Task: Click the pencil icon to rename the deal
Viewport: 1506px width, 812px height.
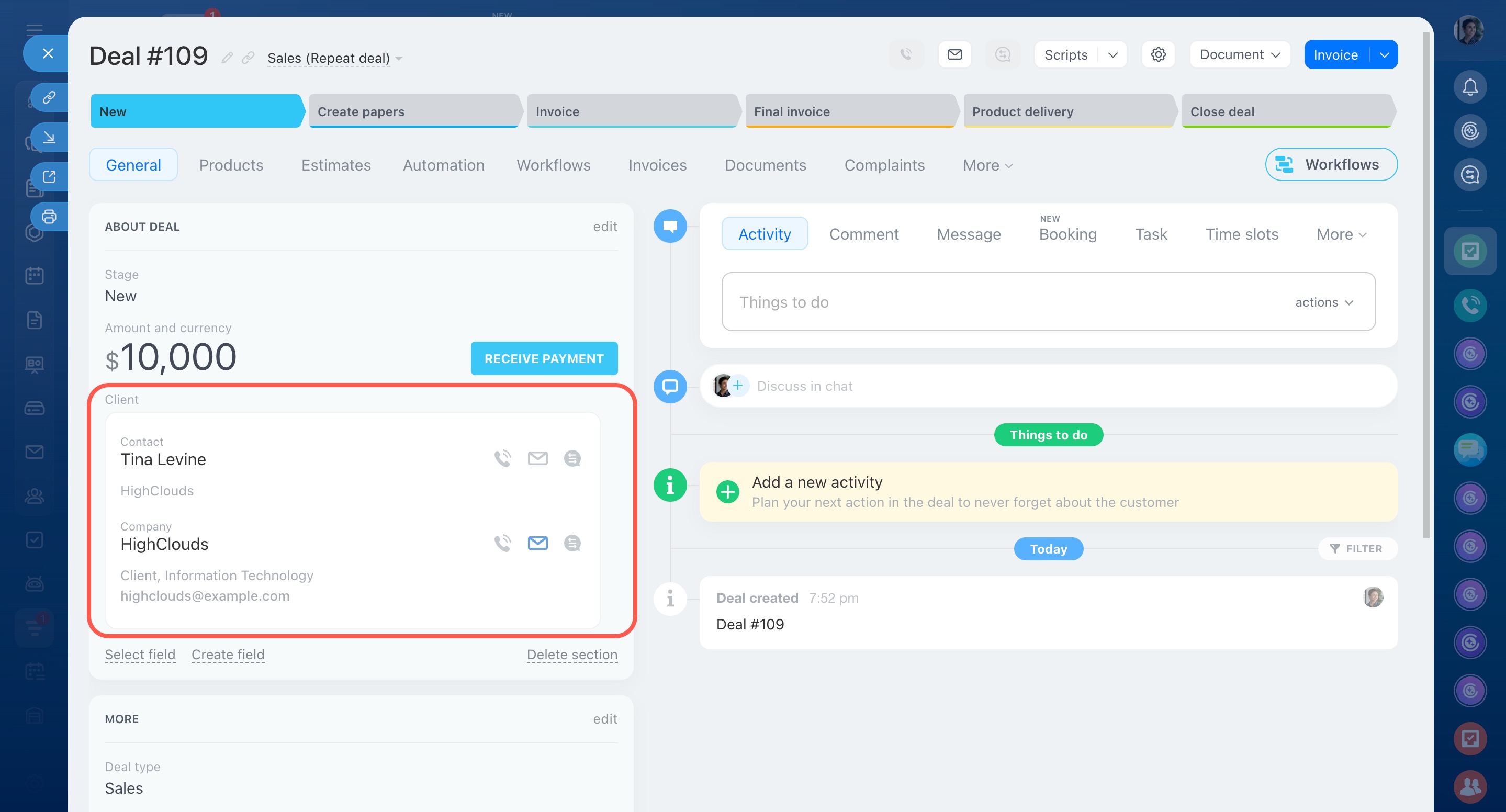Action: [x=227, y=58]
